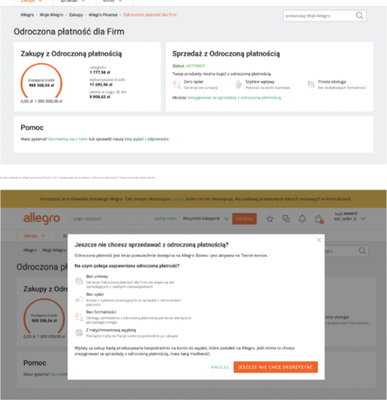This screenshot has height=400, width=387.
Task: Click the Szybkie wpływy icon
Action: point(238,85)
